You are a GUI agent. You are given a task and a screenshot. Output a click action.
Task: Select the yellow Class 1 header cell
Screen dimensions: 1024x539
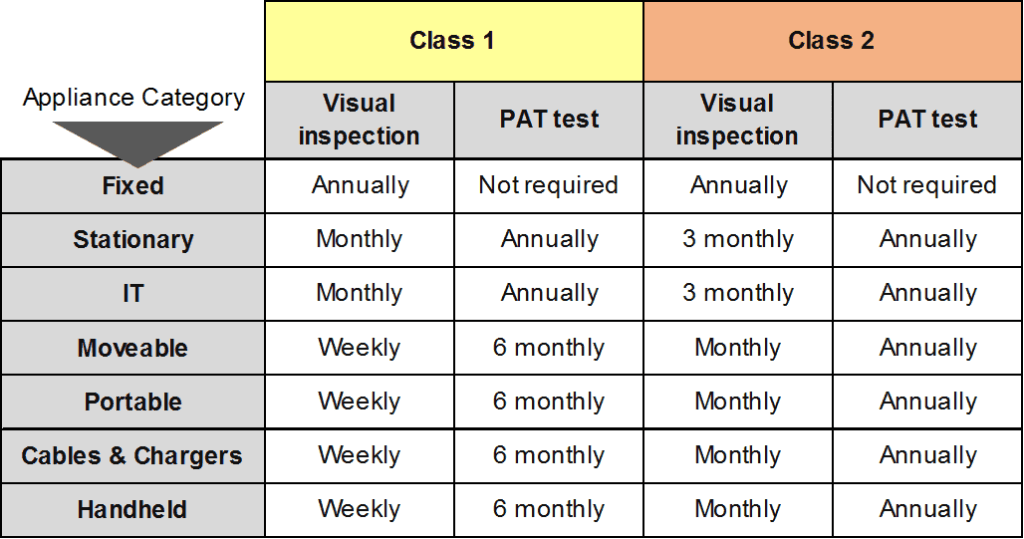tap(453, 41)
